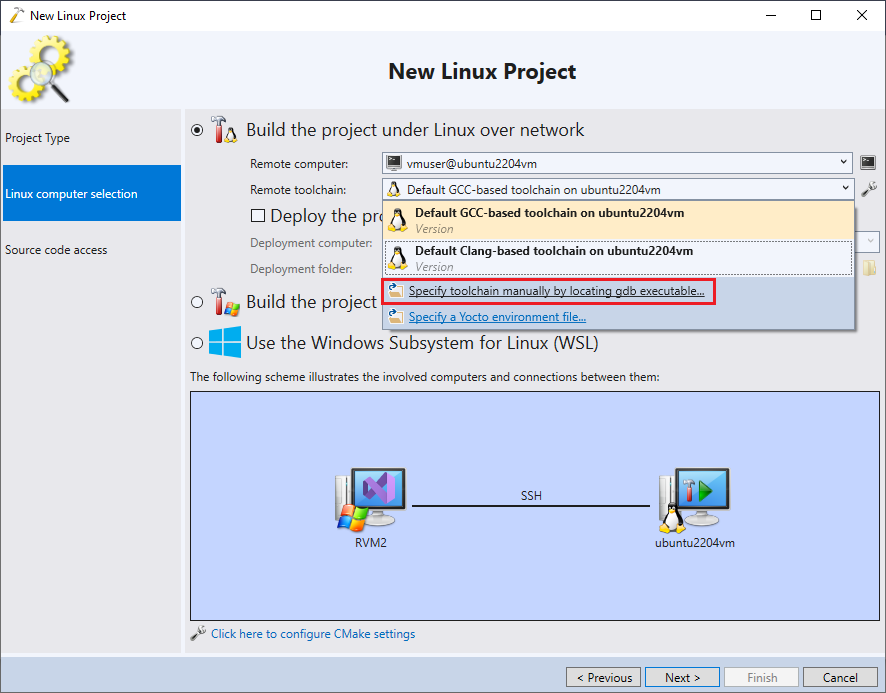The width and height of the screenshot is (886, 693).
Task: Select Use the Windows Subsystem for Linux radio
Action: pyautogui.click(x=197, y=343)
